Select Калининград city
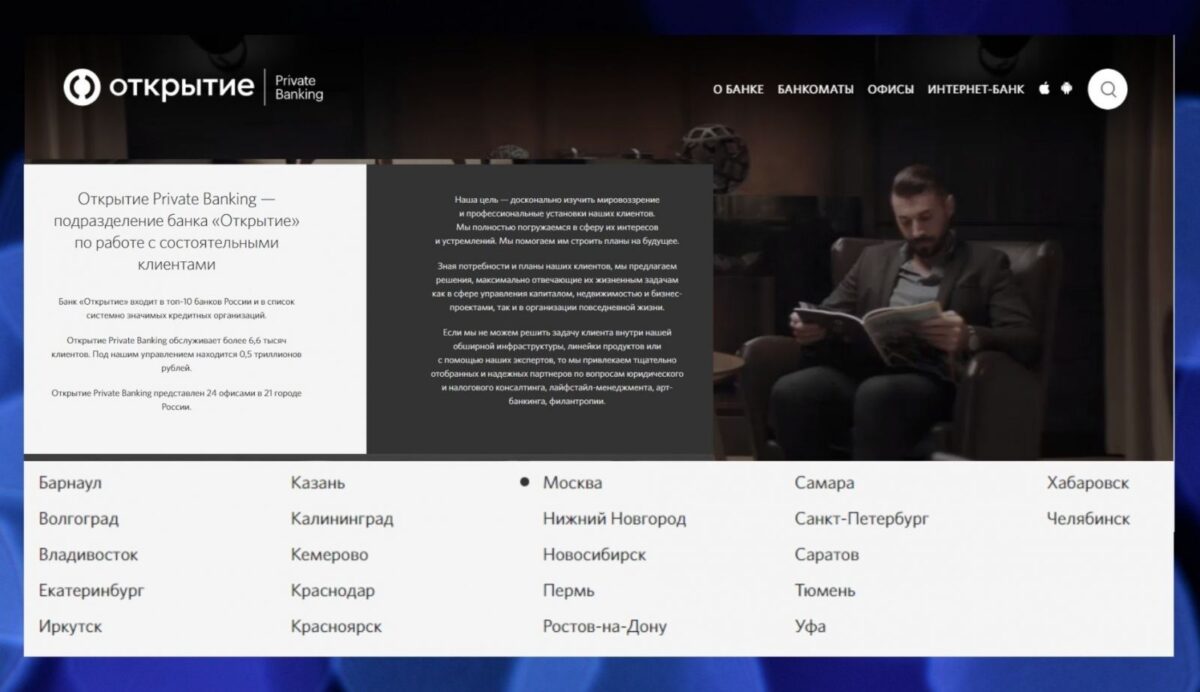Viewport: 1200px width, 692px height. (x=342, y=519)
